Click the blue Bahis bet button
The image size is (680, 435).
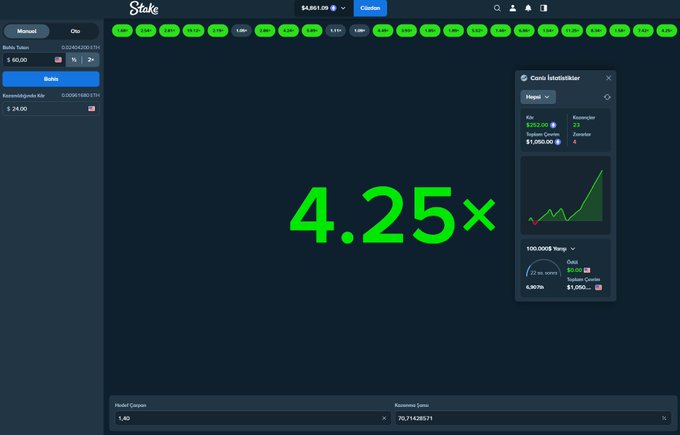pyautogui.click(x=51, y=79)
